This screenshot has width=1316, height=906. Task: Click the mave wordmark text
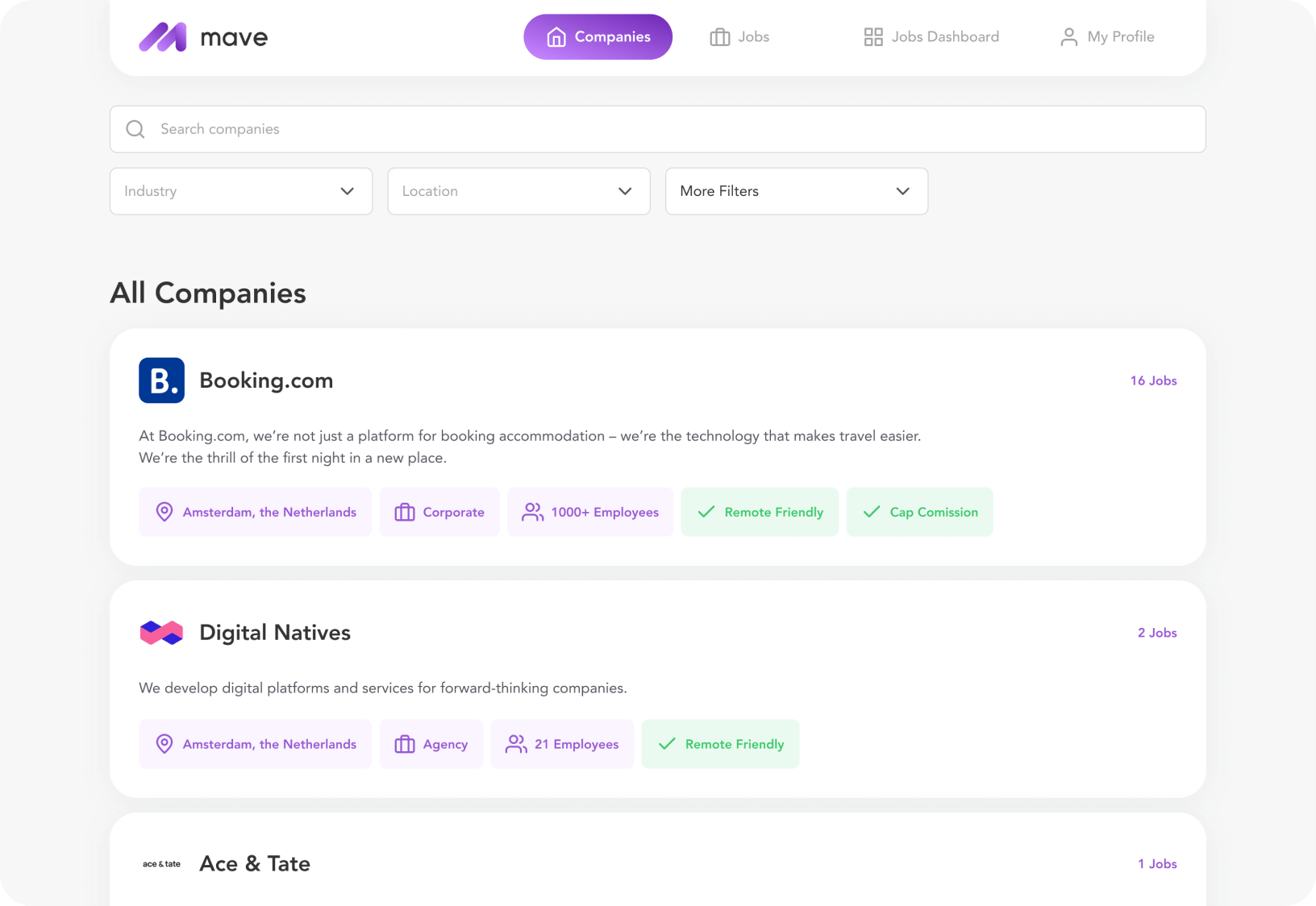234,38
